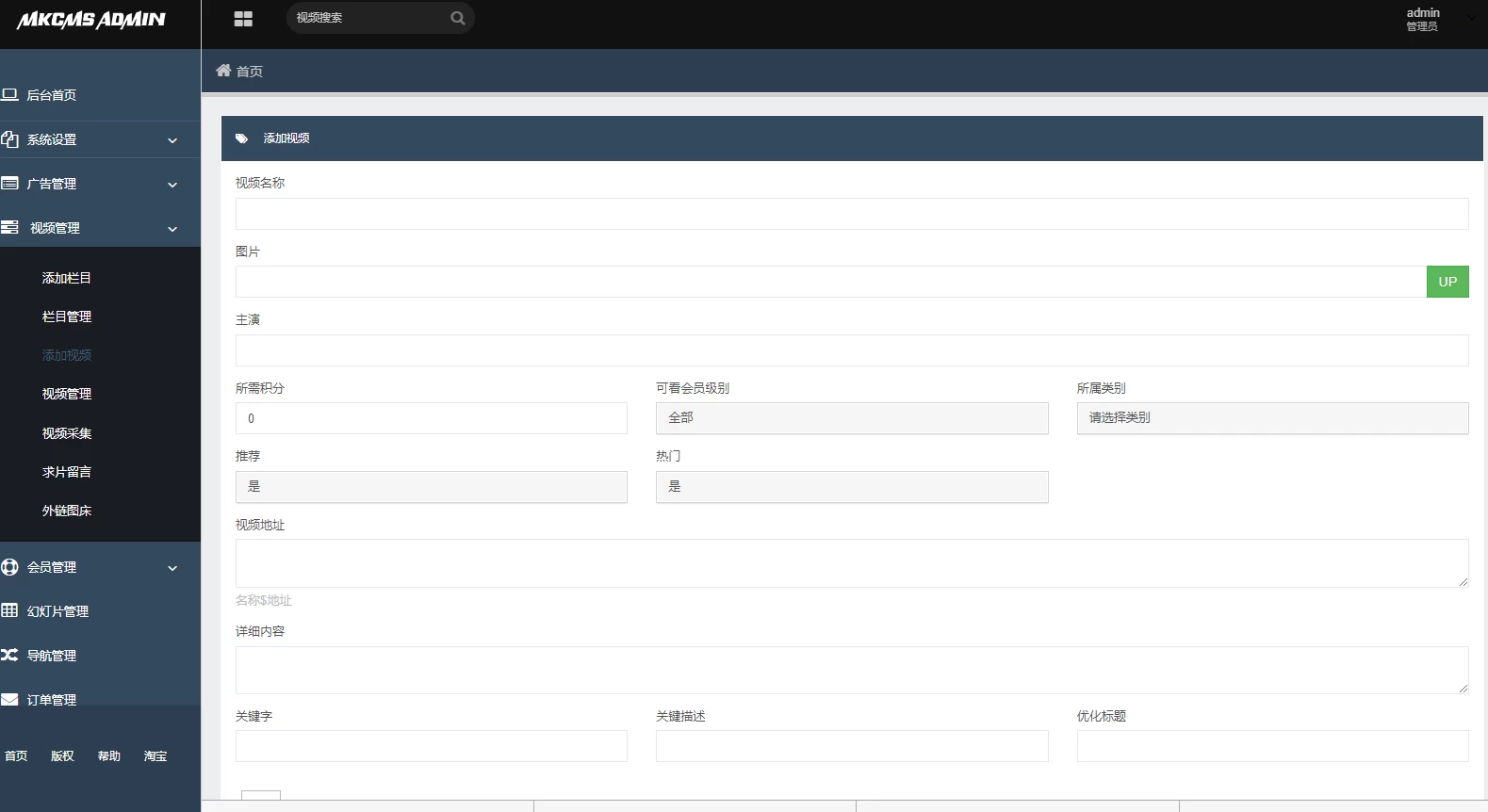Click the 视频名称 input field

851,214
